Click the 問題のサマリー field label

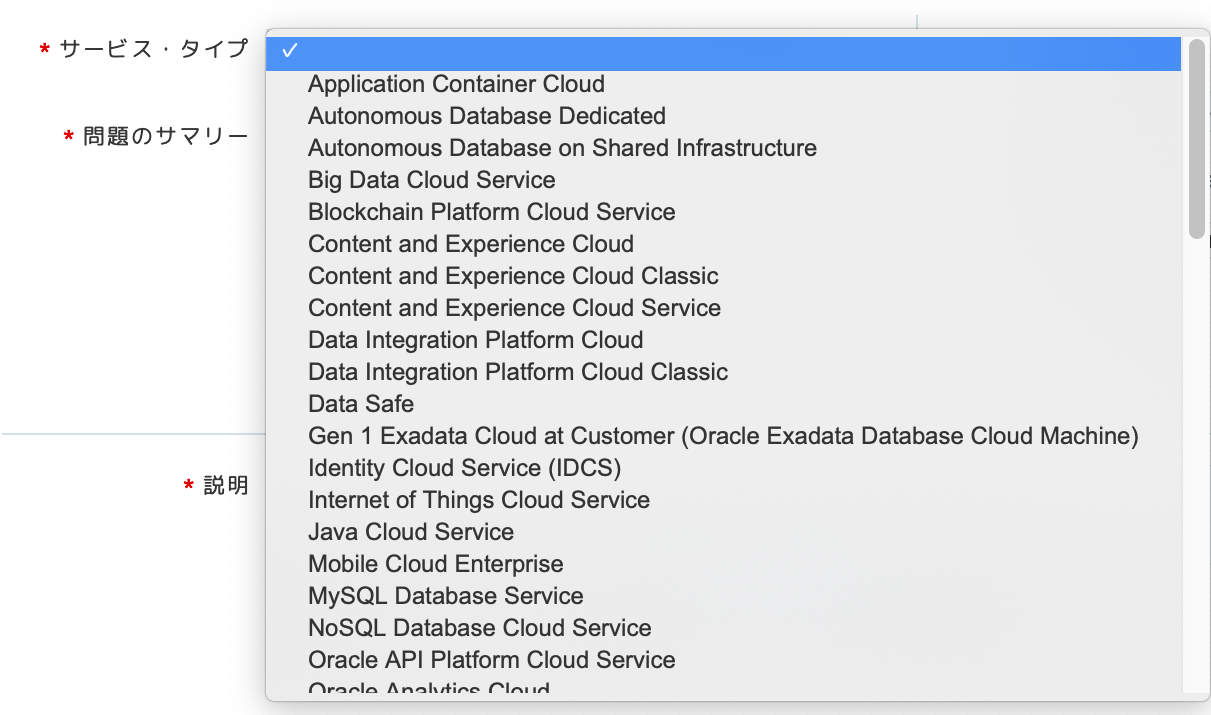[165, 136]
